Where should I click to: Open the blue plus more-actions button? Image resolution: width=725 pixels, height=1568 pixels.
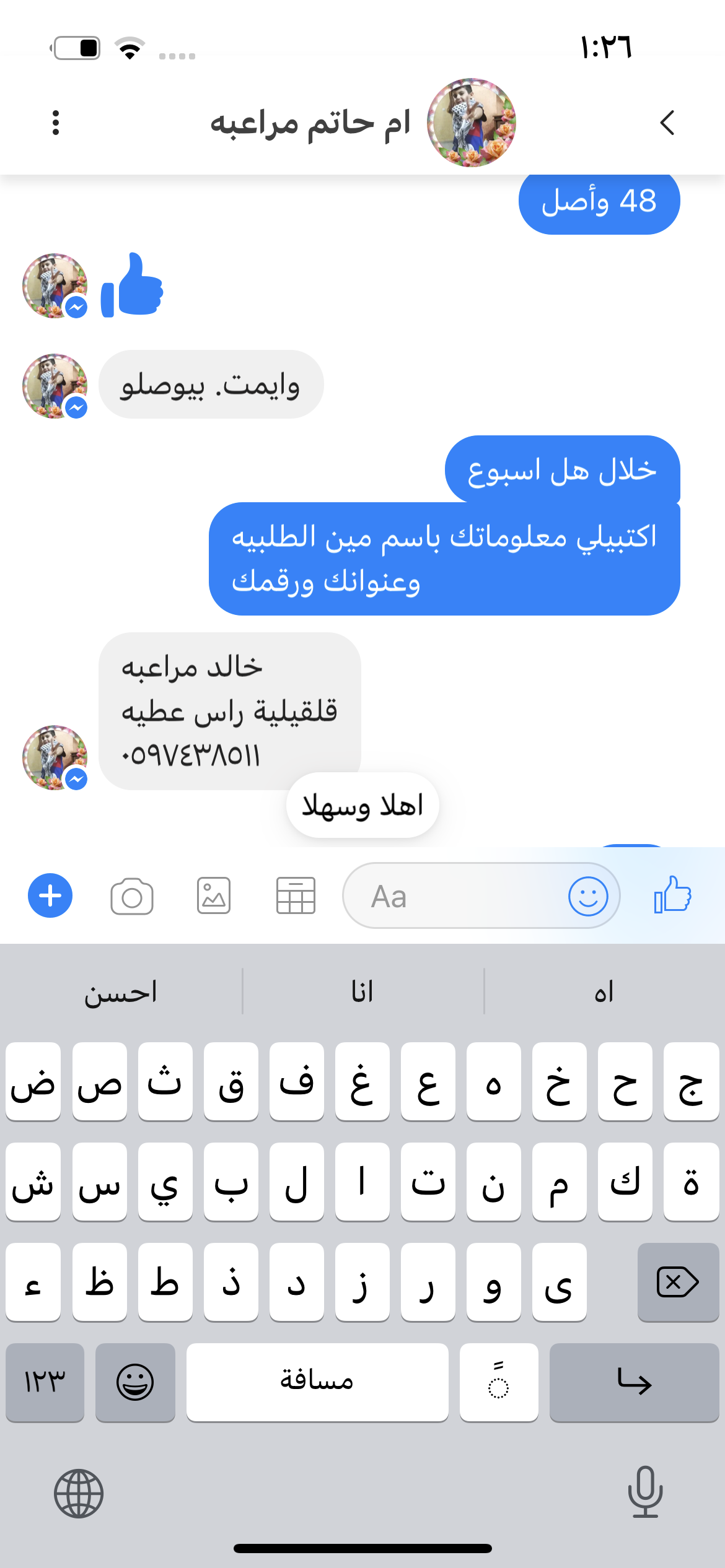point(50,895)
